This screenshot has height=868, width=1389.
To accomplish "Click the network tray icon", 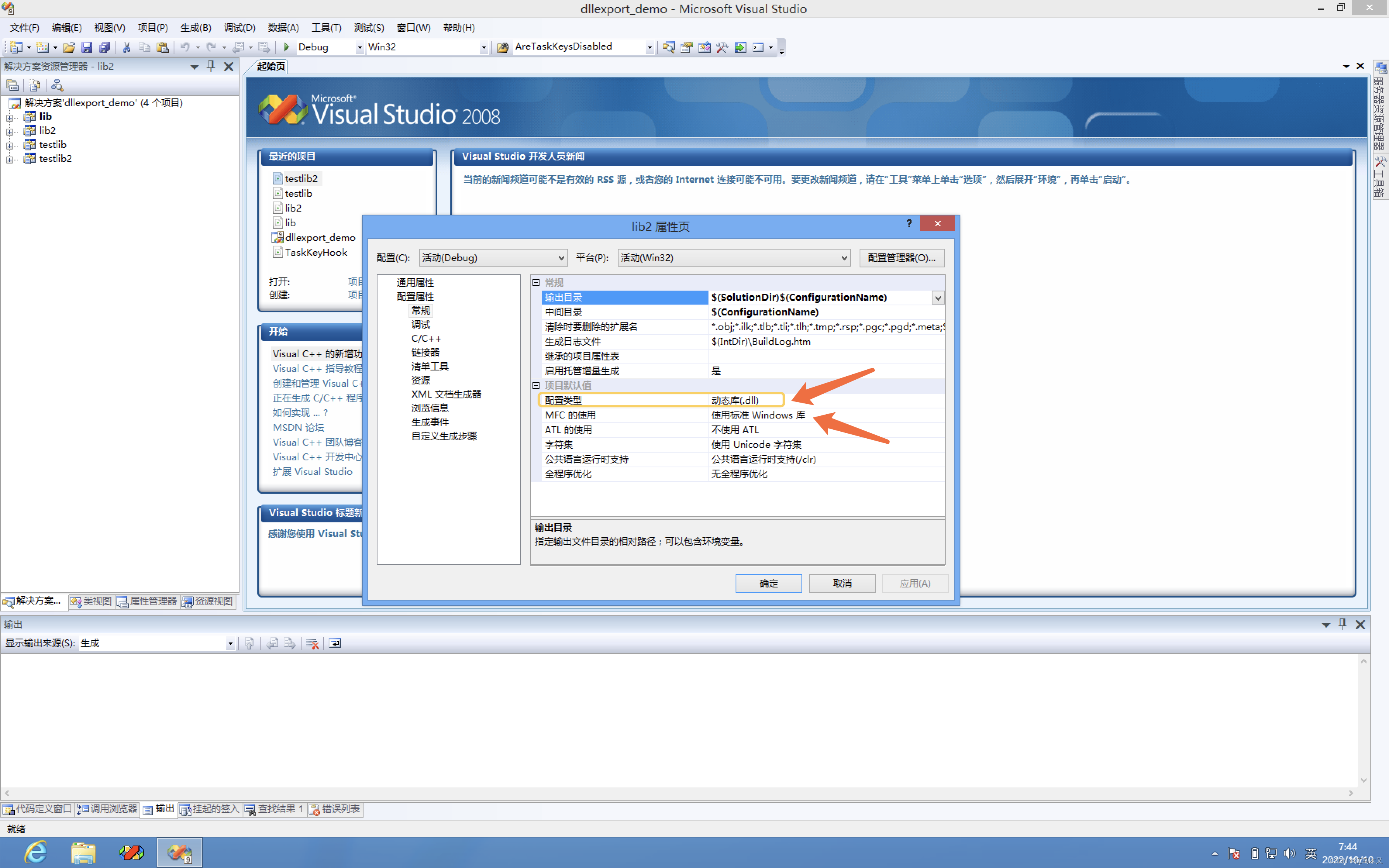I will pyautogui.click(x=1271, y=854).
